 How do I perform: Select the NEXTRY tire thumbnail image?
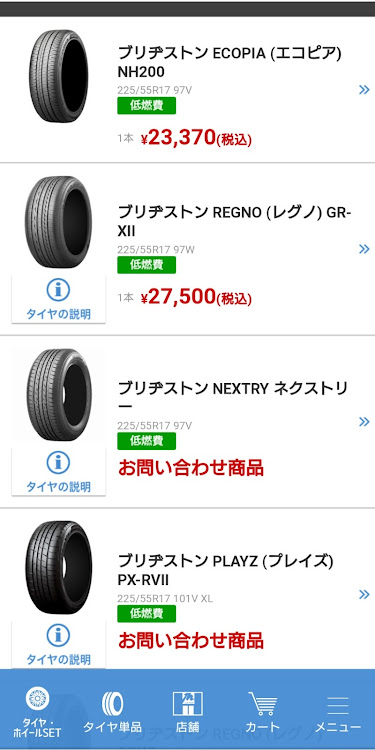(58, 395)
